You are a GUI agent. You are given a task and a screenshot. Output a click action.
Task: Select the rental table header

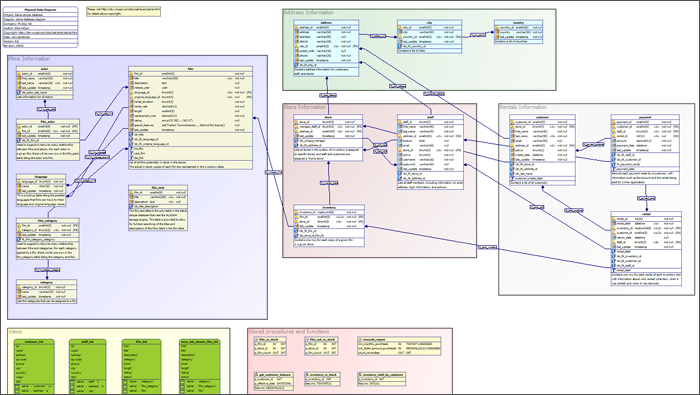click(x=646, y=214)
